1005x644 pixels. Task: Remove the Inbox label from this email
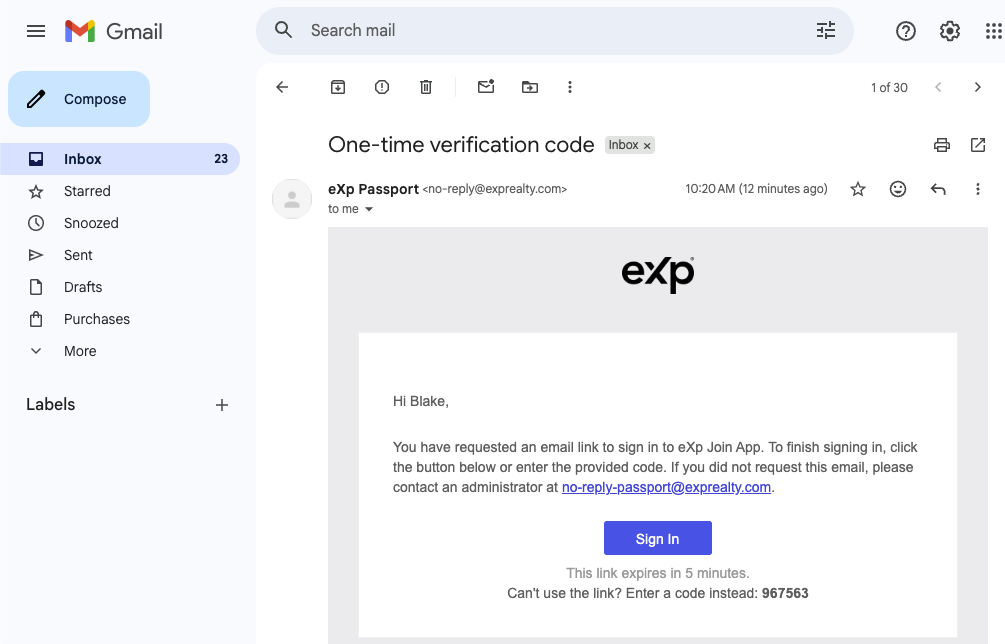(x=647, y=146)
